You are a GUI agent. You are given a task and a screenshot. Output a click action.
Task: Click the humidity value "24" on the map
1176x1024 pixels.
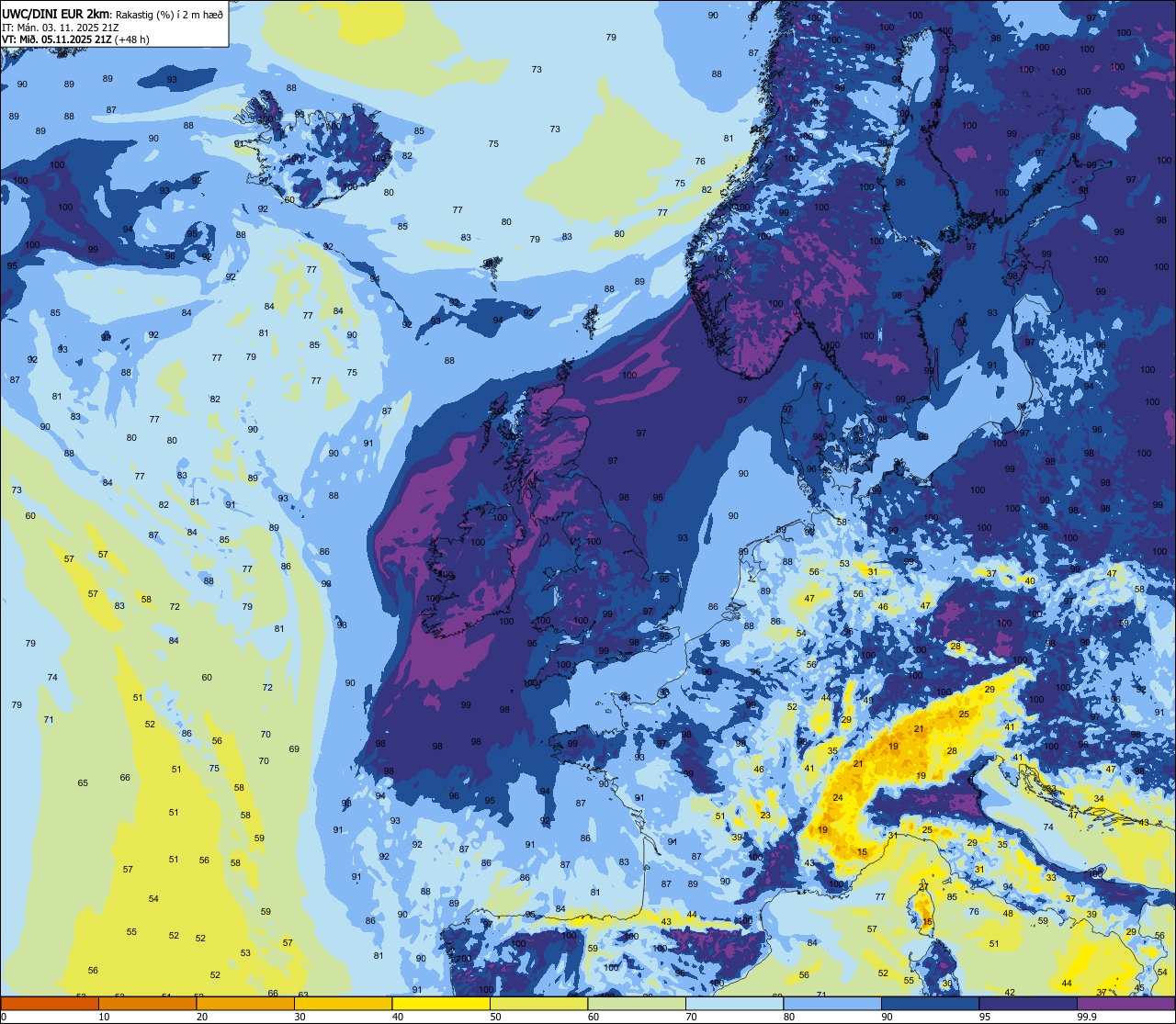click(838, 797)
